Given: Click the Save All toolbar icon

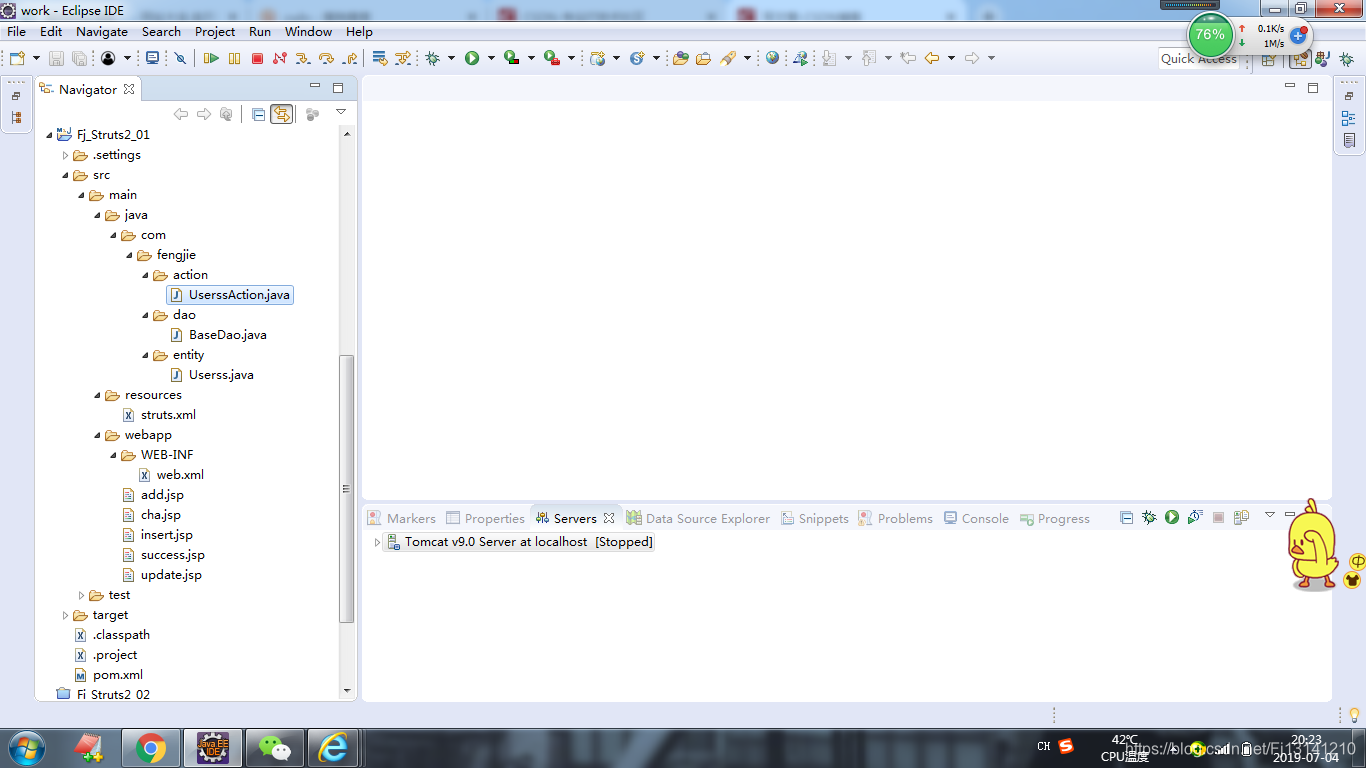Looking at the screenshot, I should [x=78, y=59].
